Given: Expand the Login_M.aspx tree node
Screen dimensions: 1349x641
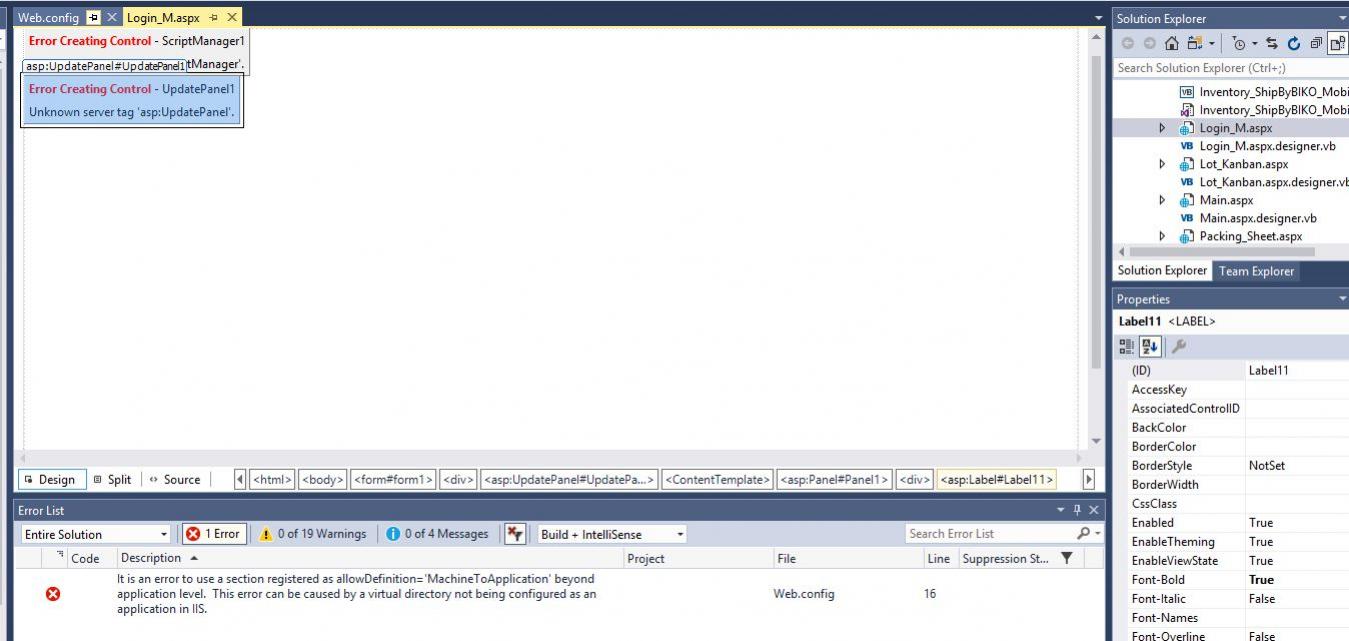Looking at the screenshot, I should pos(1162,128).
